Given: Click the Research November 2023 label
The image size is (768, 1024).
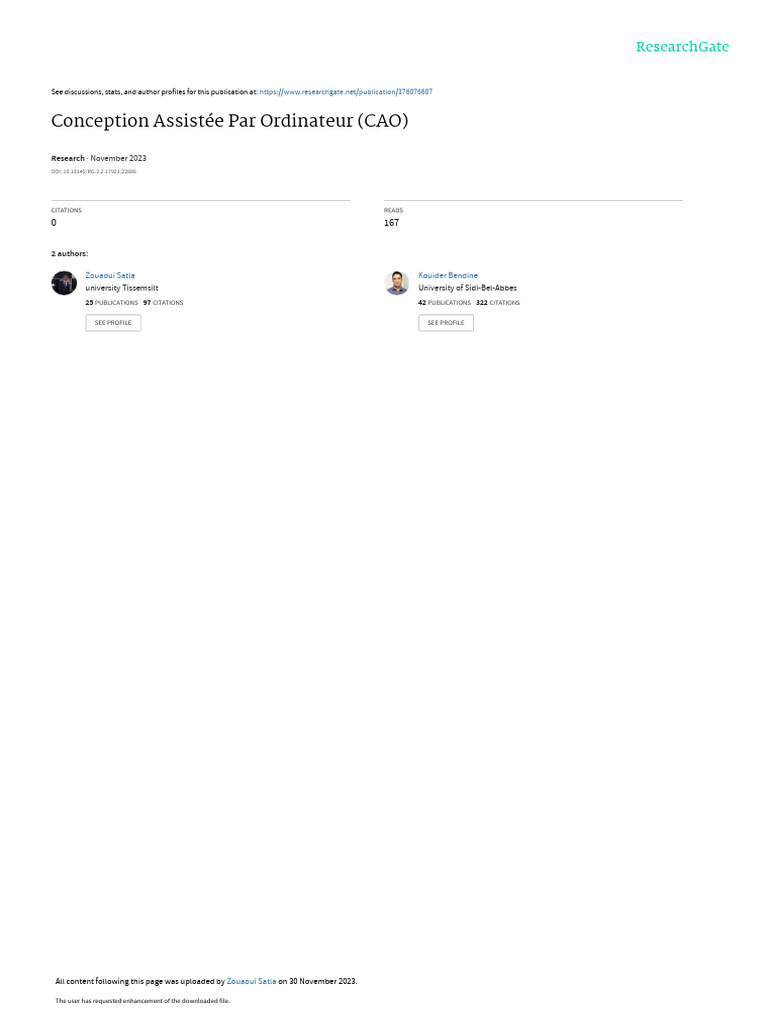Looking at the screenshot, I should pos(99,159).
